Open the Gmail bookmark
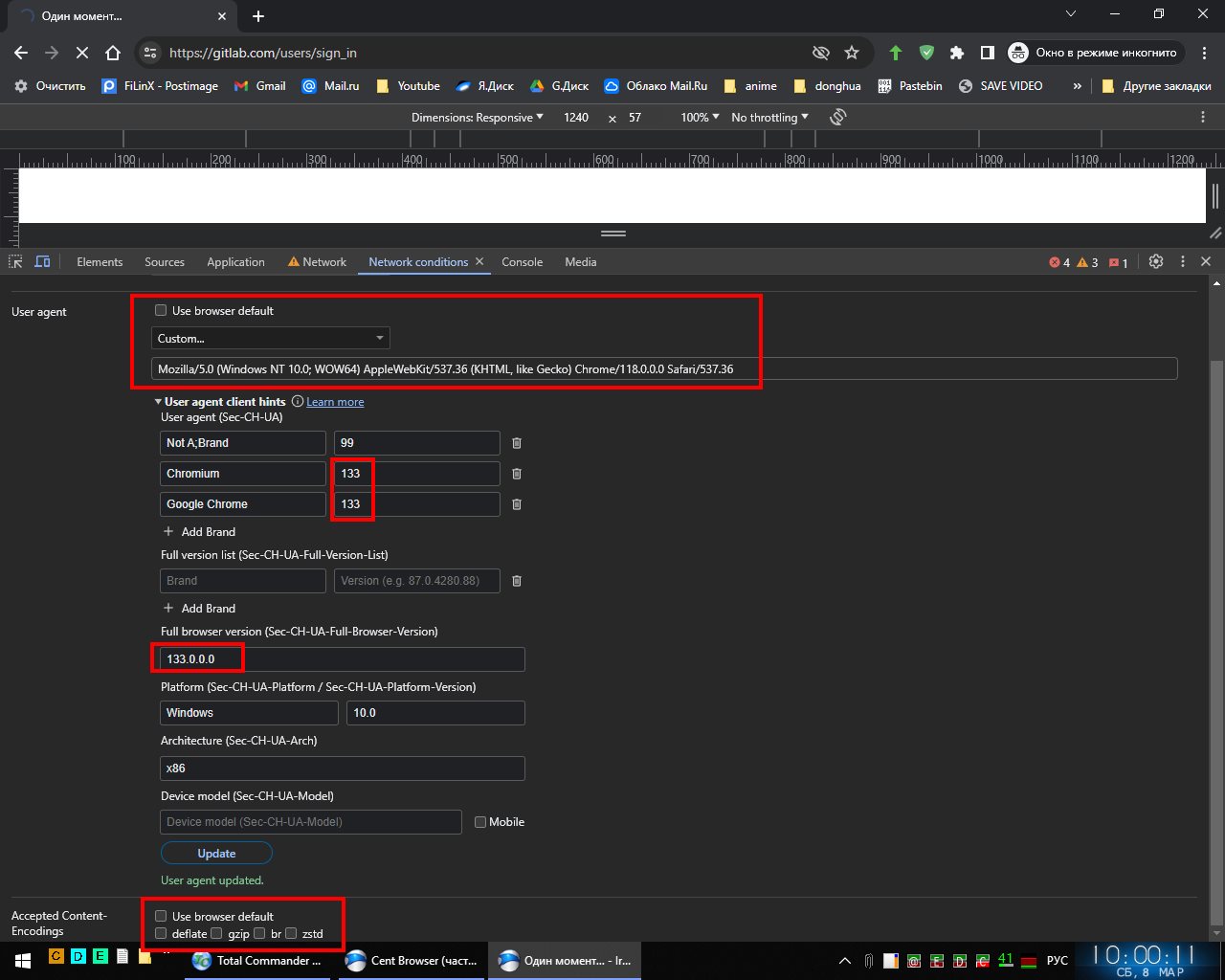The width and height of the screenshot is (1225, 980). [259, 86]
